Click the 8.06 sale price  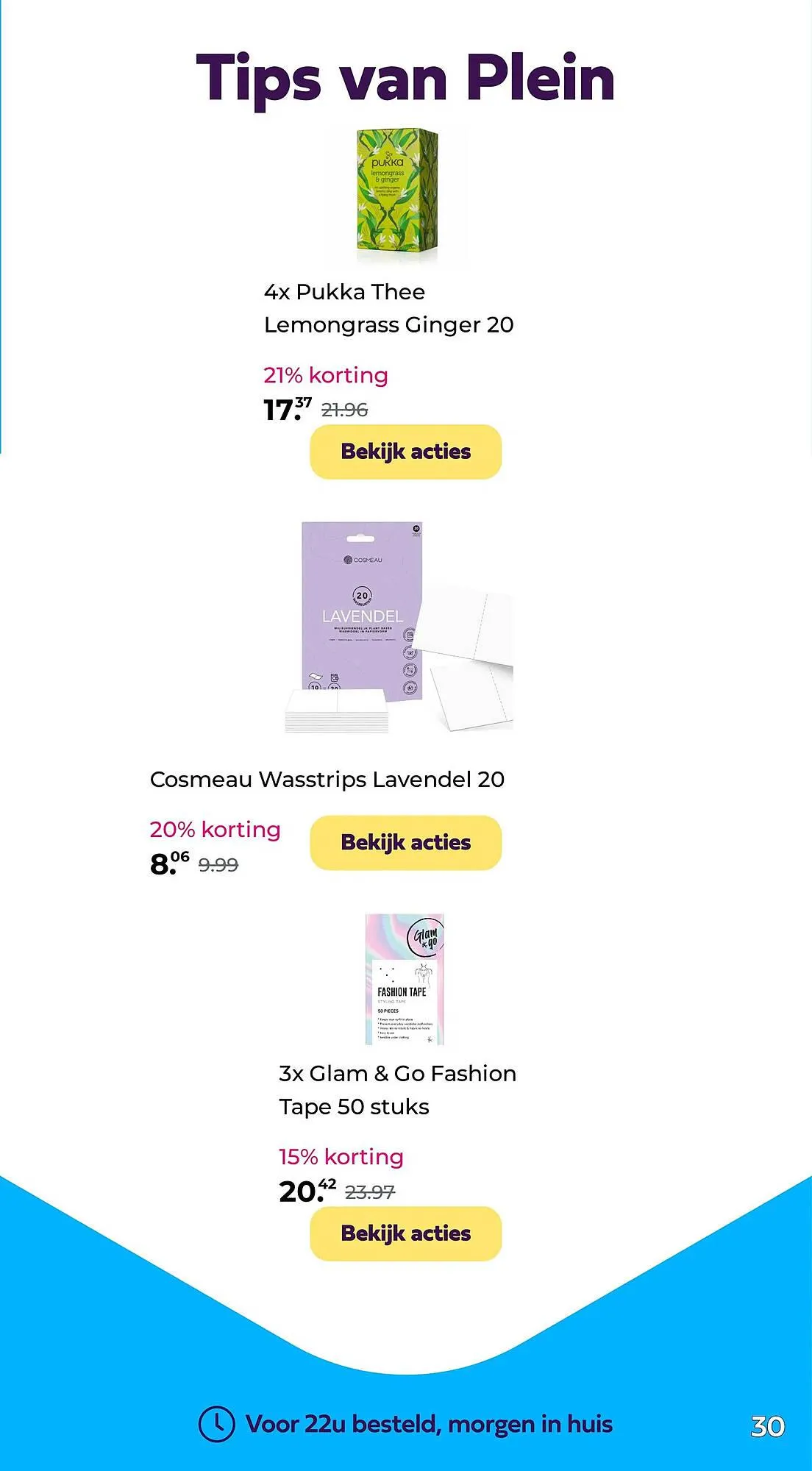click(x=169, y=863)
